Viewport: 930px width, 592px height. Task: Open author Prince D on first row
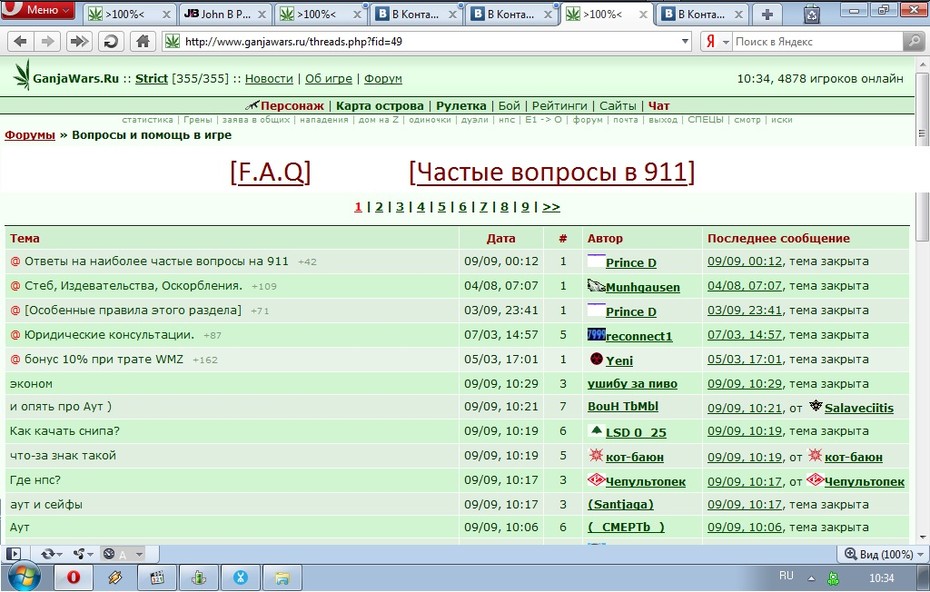[631, 263]
